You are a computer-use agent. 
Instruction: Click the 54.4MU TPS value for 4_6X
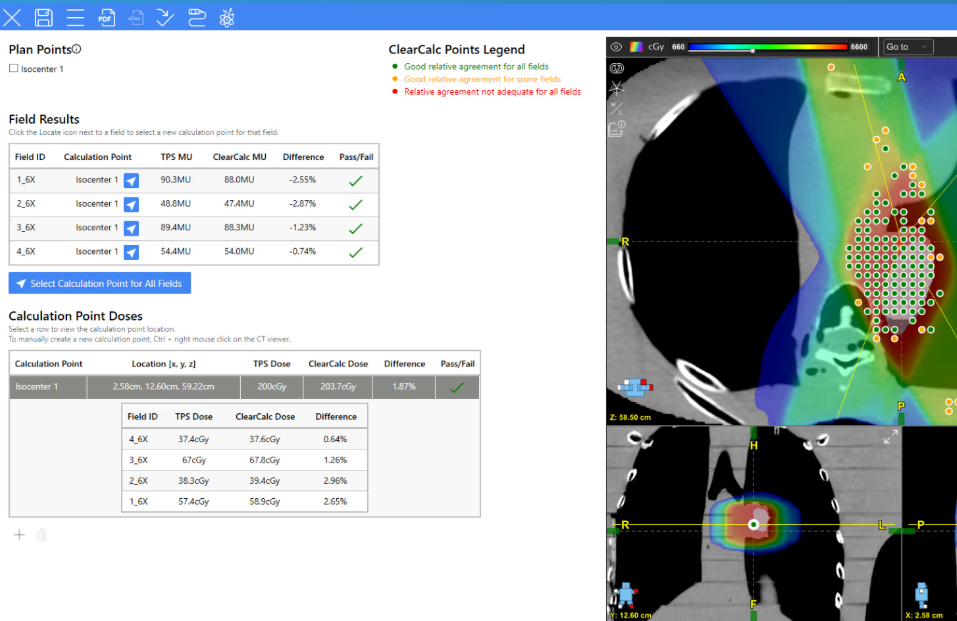(x=176, y=252)
